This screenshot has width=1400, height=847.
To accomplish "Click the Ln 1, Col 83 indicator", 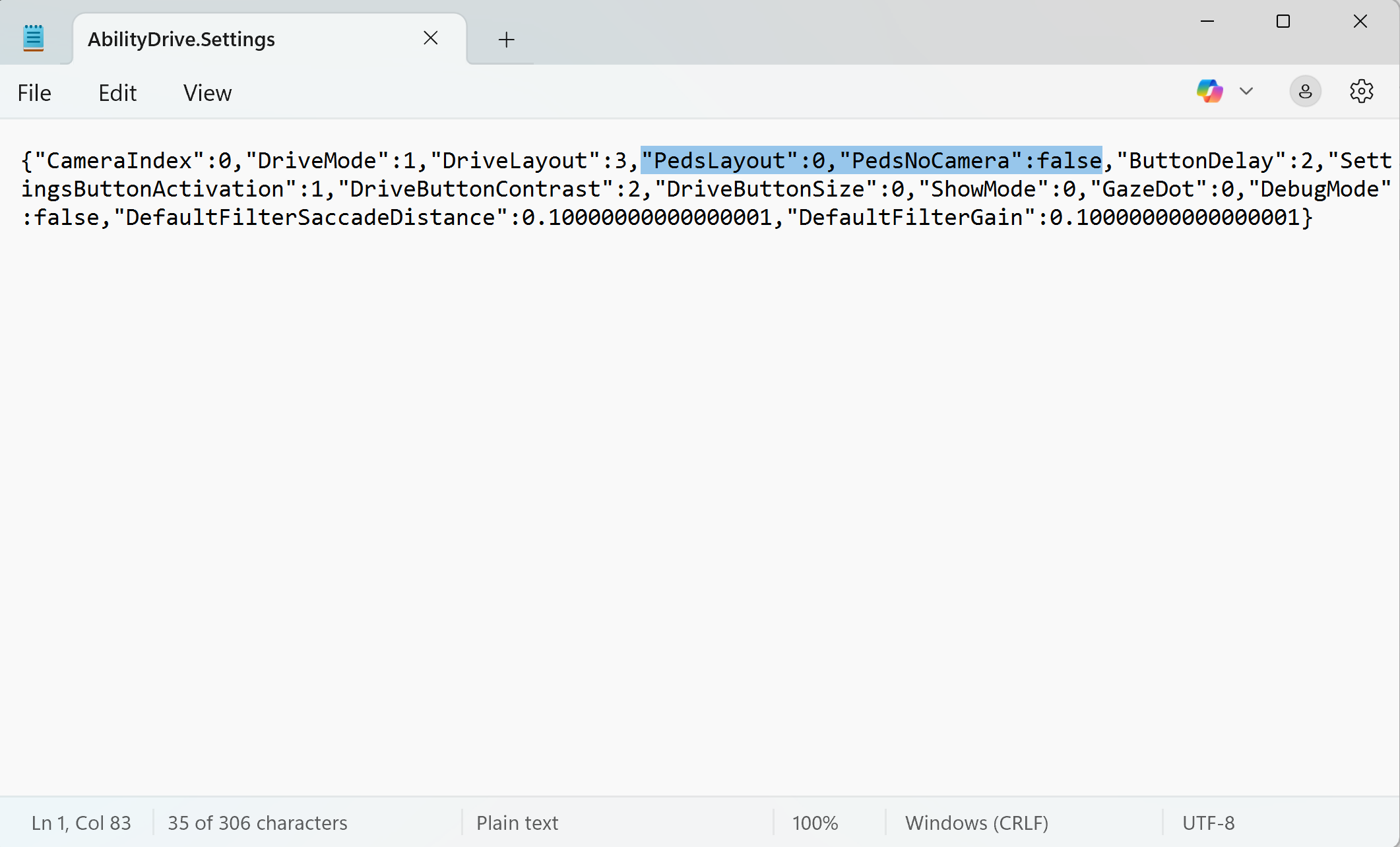I will coord(81,823).
